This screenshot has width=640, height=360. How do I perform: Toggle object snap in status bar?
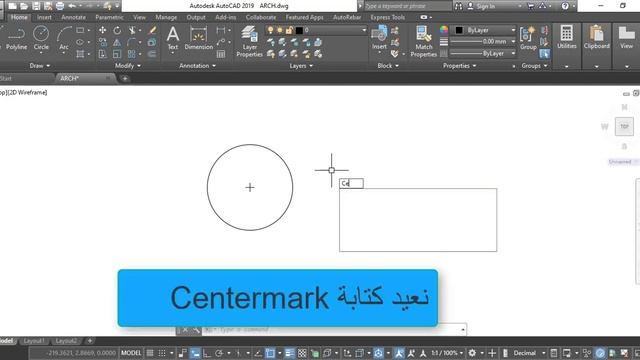coord(270,353)
